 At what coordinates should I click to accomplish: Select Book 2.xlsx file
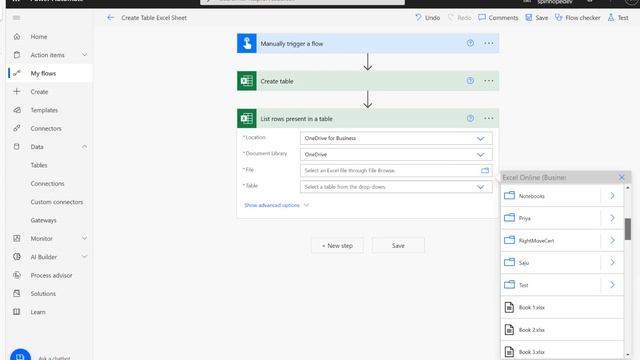click(x=562, y=329)
